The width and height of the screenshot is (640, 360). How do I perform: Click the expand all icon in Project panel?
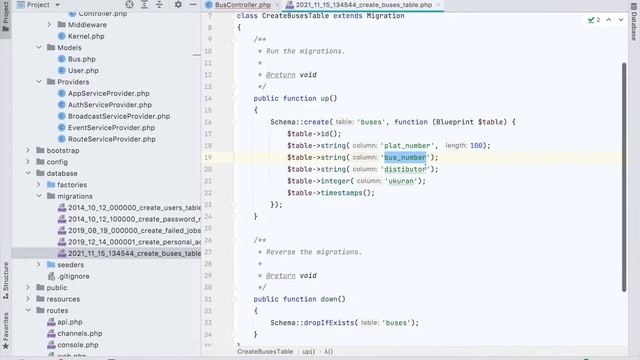tap(144, 5)
